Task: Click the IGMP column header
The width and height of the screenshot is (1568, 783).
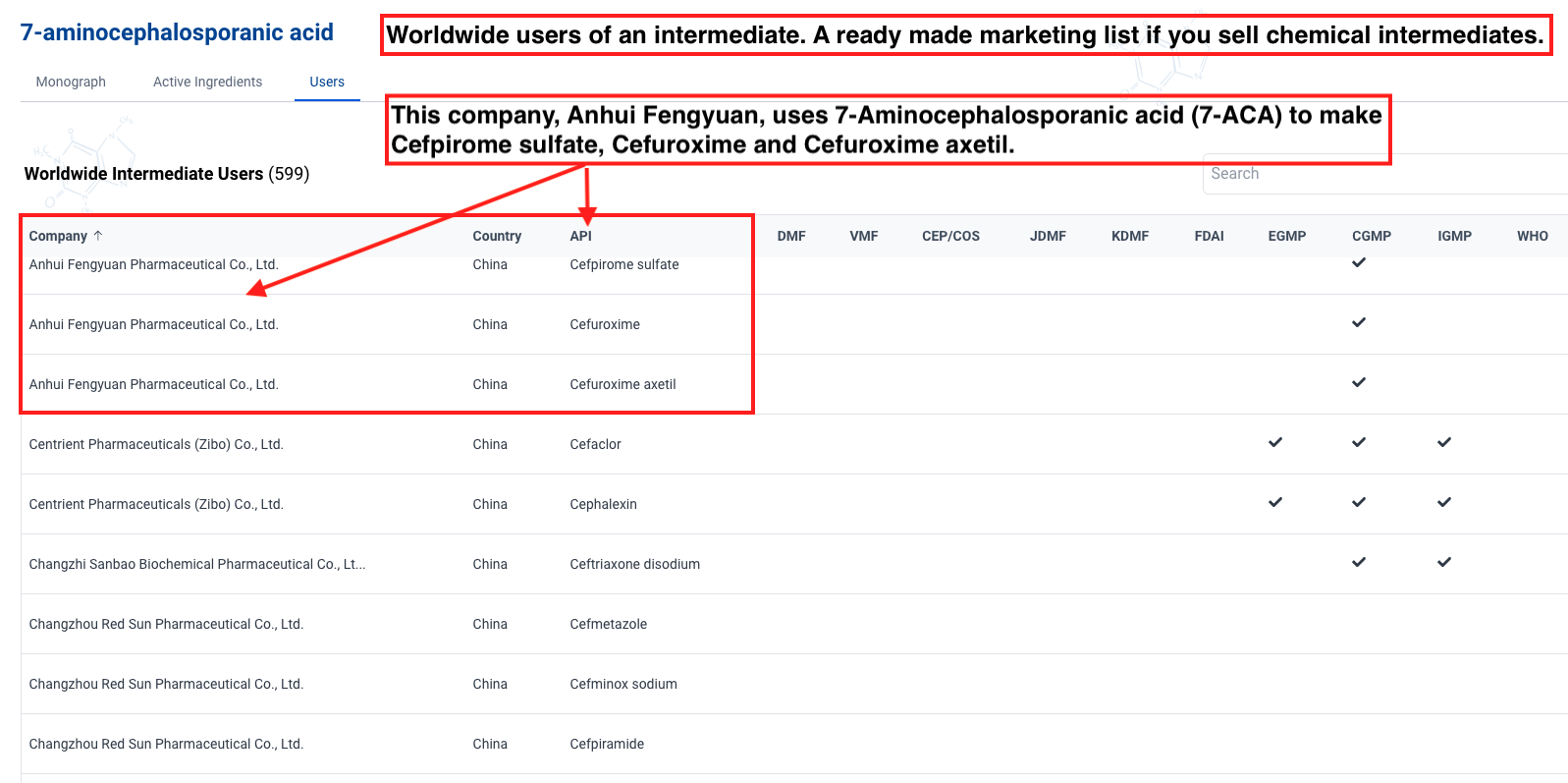Action: click(1454, 236)
